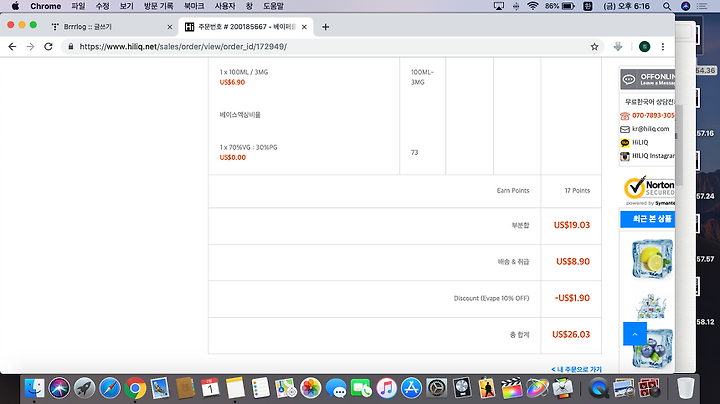This screenshot has height=404, width=720.
Task: Open Notification Center list icon
Action: pyautogui.click(x=702, y=6)
